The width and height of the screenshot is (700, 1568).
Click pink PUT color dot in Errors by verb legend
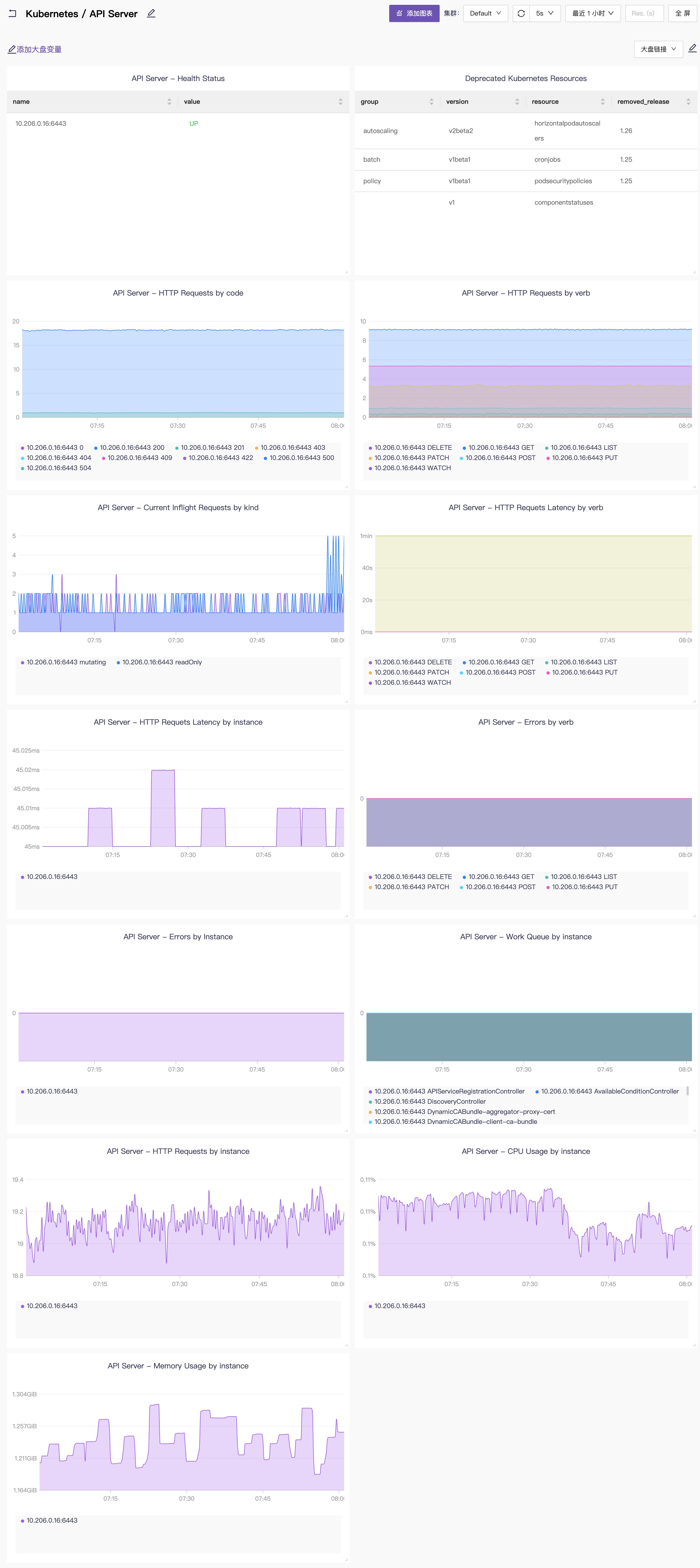[x=548, y=888]
